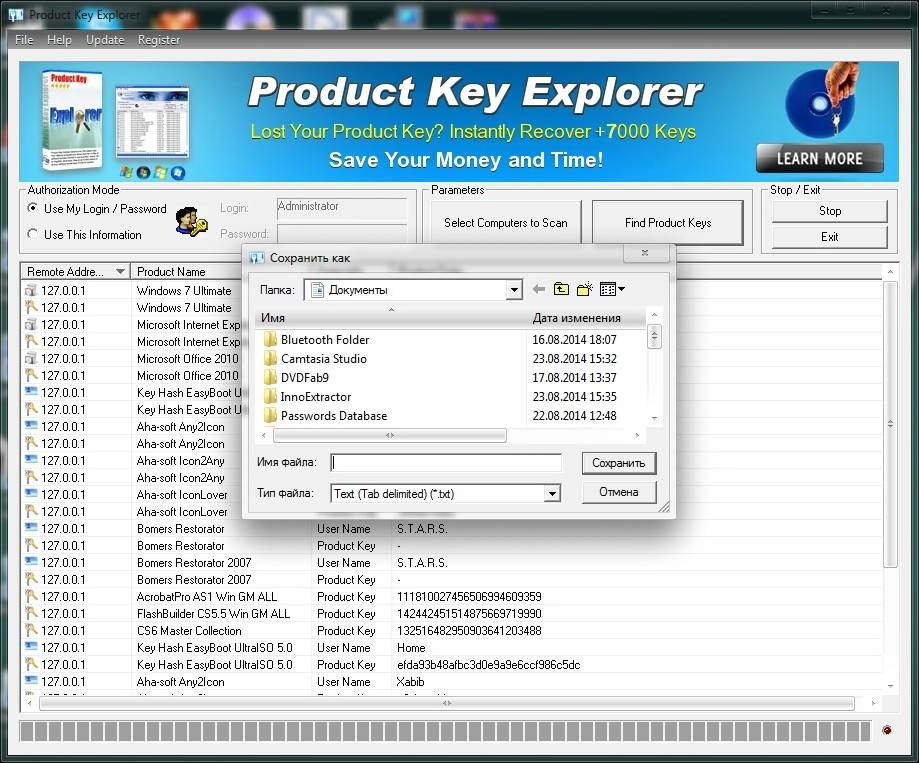This screenshot has height=763, width=919.
Task: Click the red status indicator at bottom right
Action: tap(887, 730)
